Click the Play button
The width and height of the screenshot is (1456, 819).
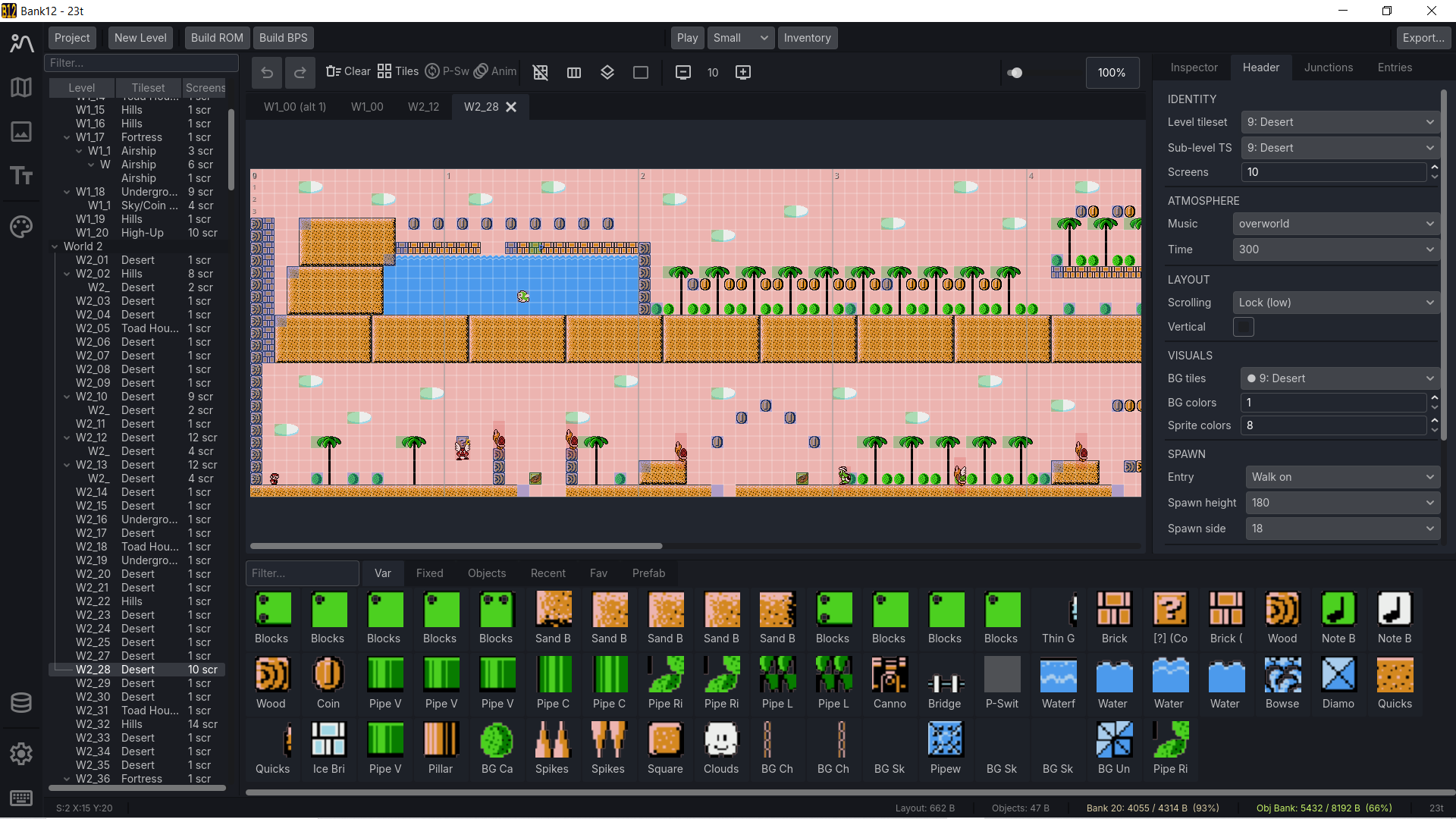[x=687, y=38]
